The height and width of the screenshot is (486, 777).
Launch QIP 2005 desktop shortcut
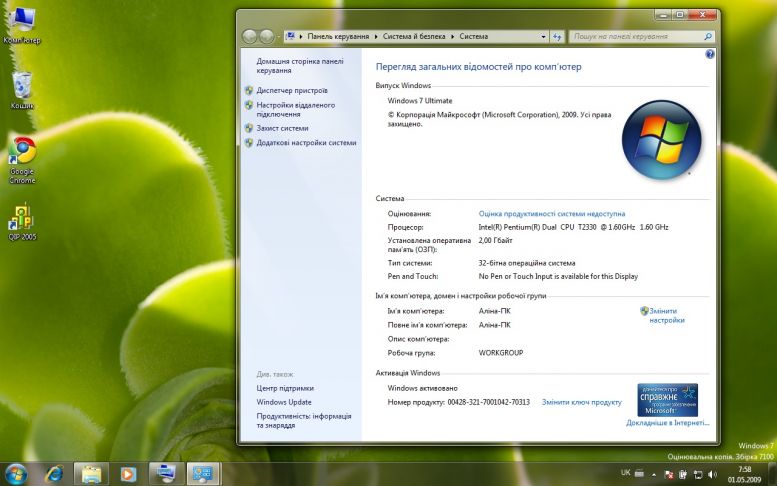click(x=22, y=222)
